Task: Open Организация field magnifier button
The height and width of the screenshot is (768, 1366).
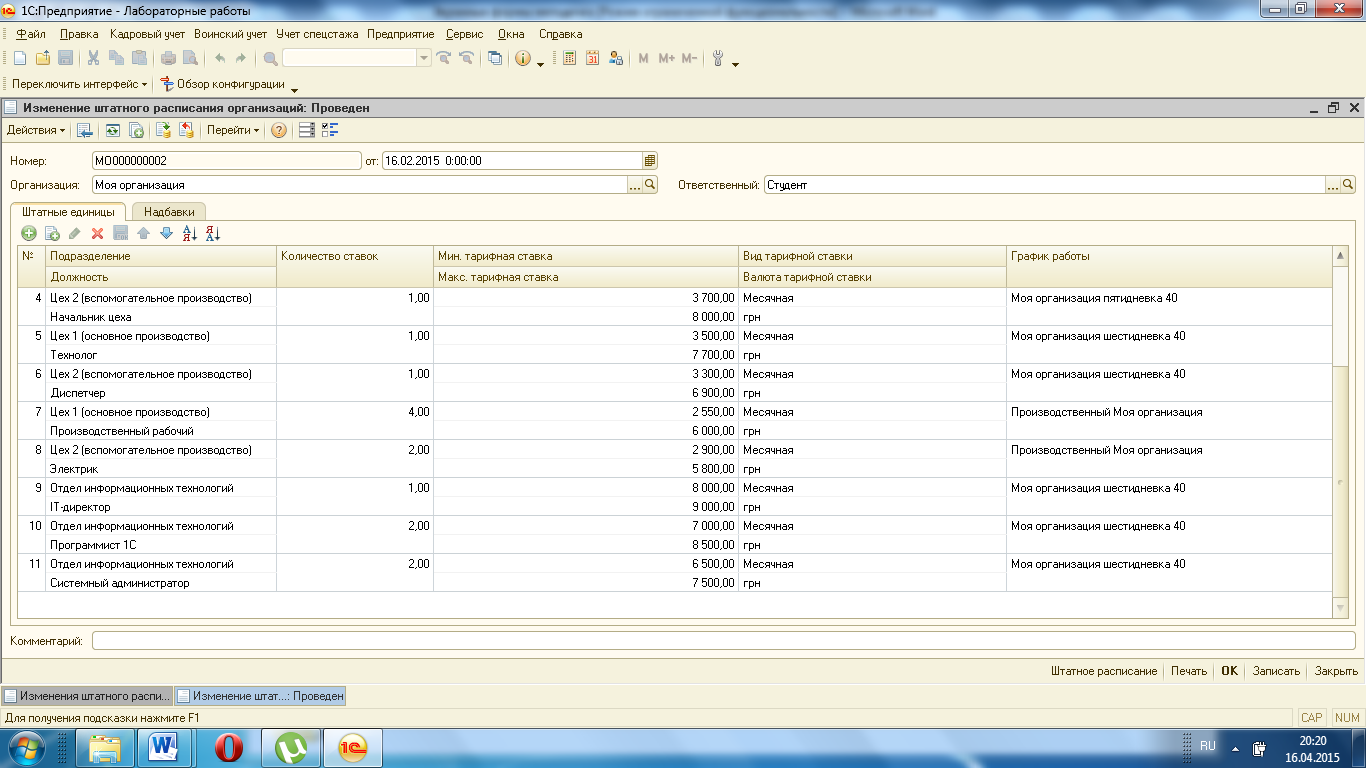Action: click(650, 185)
